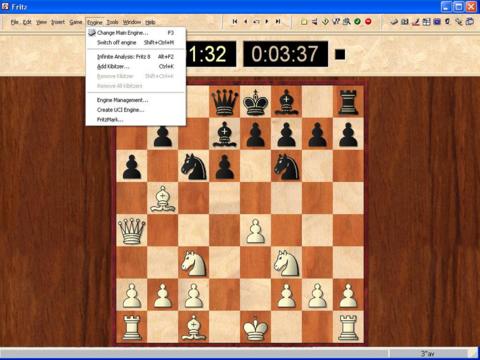
Task: Click the 0:03:37 chess clock
Action: (285, 54)
